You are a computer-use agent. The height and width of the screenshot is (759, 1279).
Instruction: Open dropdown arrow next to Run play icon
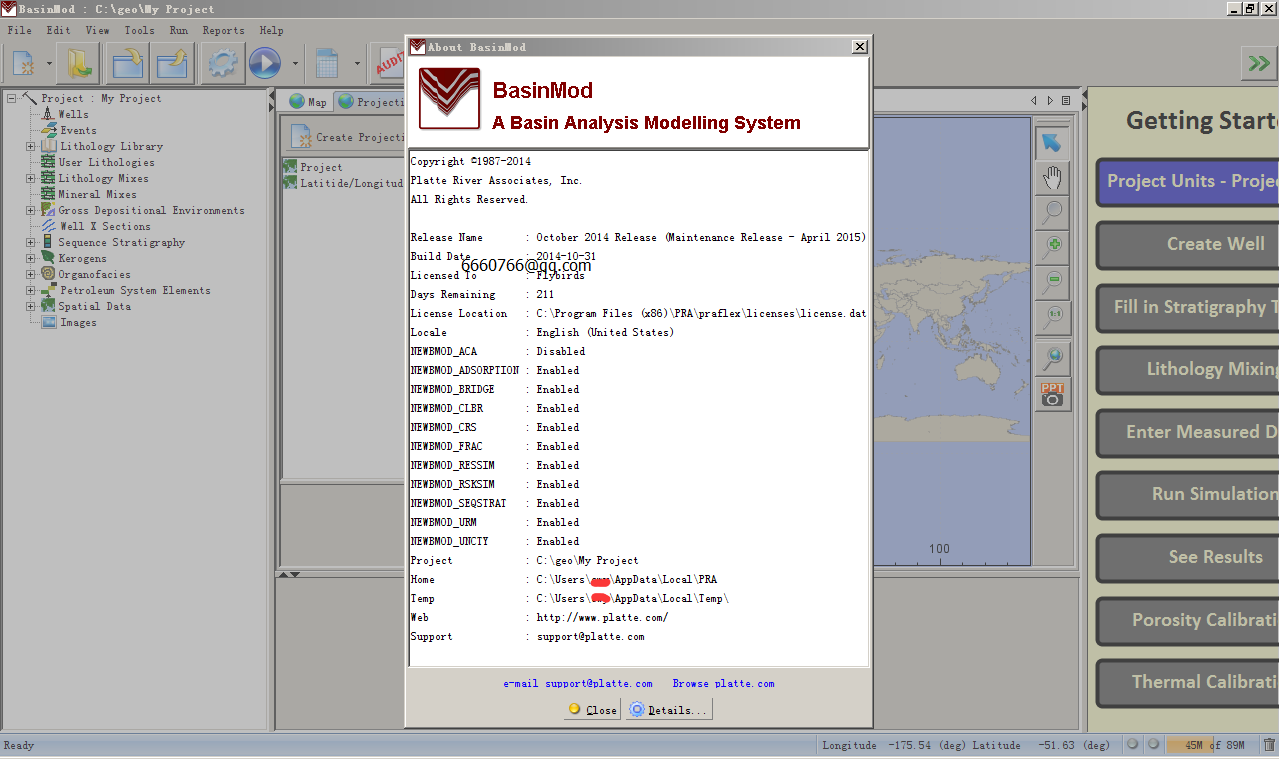[x=295, y=64]
